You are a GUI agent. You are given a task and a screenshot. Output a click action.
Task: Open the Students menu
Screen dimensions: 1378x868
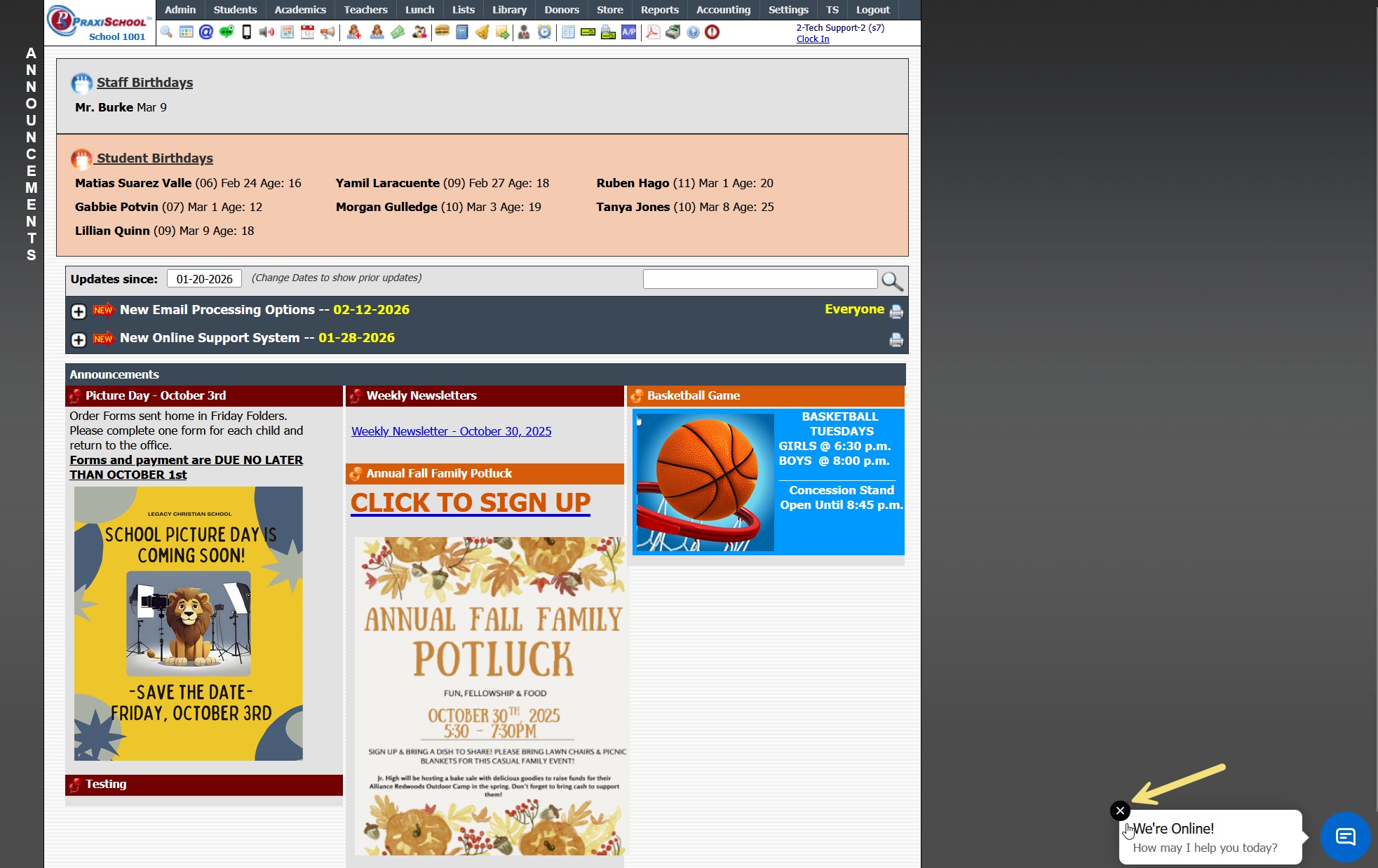(x=235, y=10)
